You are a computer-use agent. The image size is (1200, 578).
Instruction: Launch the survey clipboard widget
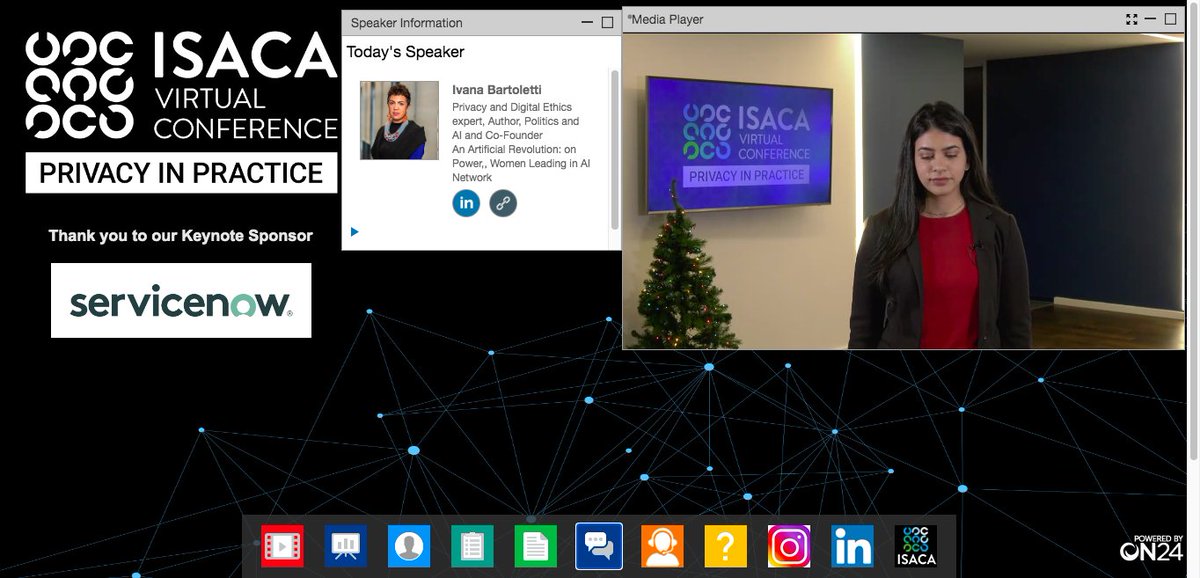(x=472, y=545)
